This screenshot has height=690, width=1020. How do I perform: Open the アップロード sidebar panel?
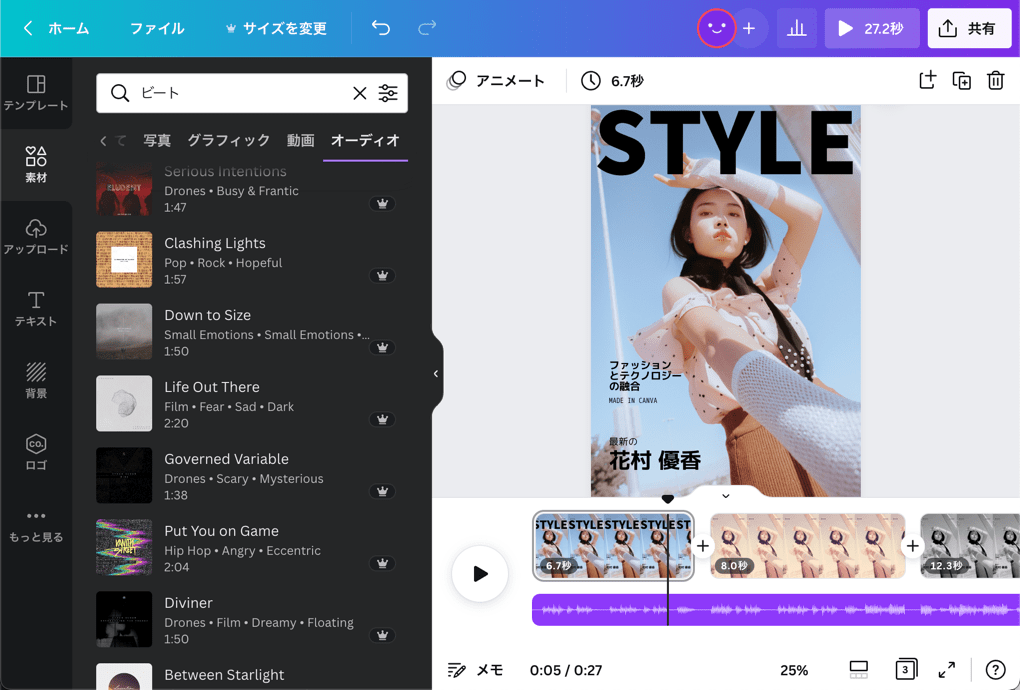36,236
